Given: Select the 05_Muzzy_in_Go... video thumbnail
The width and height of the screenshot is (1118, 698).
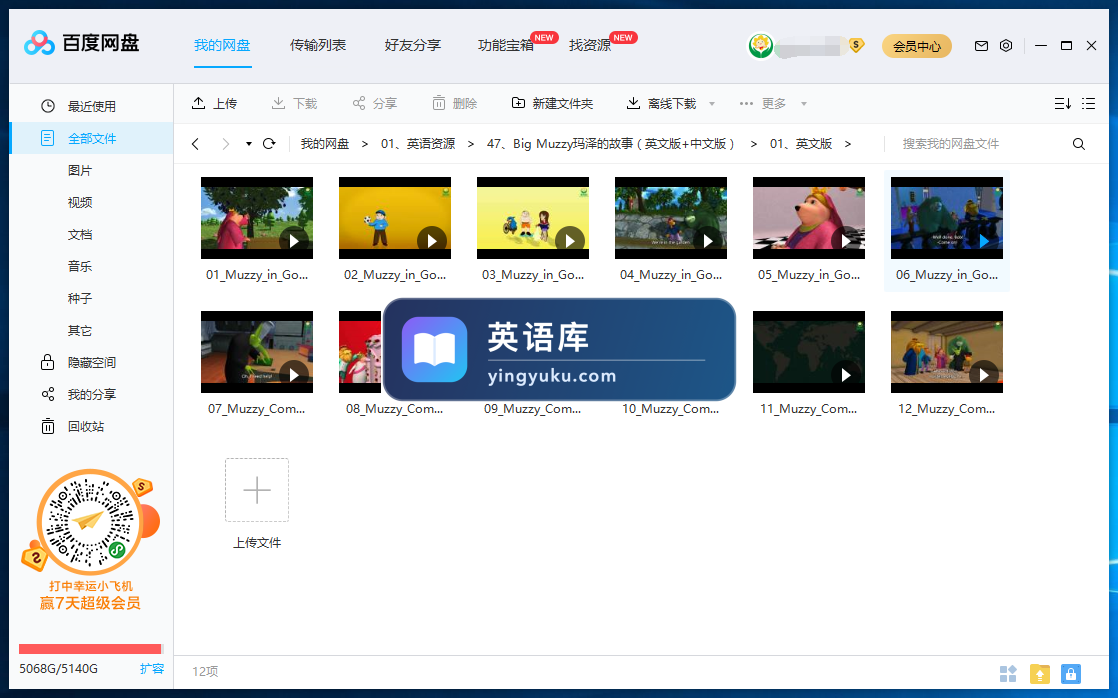Looking at the screenshot, I should 809,218.
